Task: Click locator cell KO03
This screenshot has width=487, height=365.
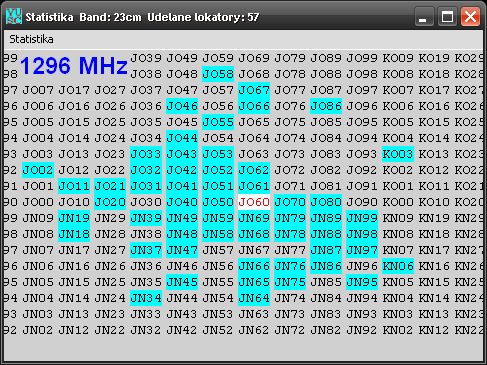Action: pos(398,154)
